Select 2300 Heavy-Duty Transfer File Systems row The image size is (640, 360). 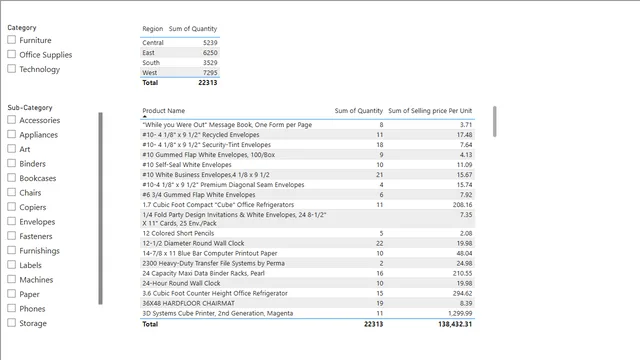pyautogui.click(x=307, y=263)
